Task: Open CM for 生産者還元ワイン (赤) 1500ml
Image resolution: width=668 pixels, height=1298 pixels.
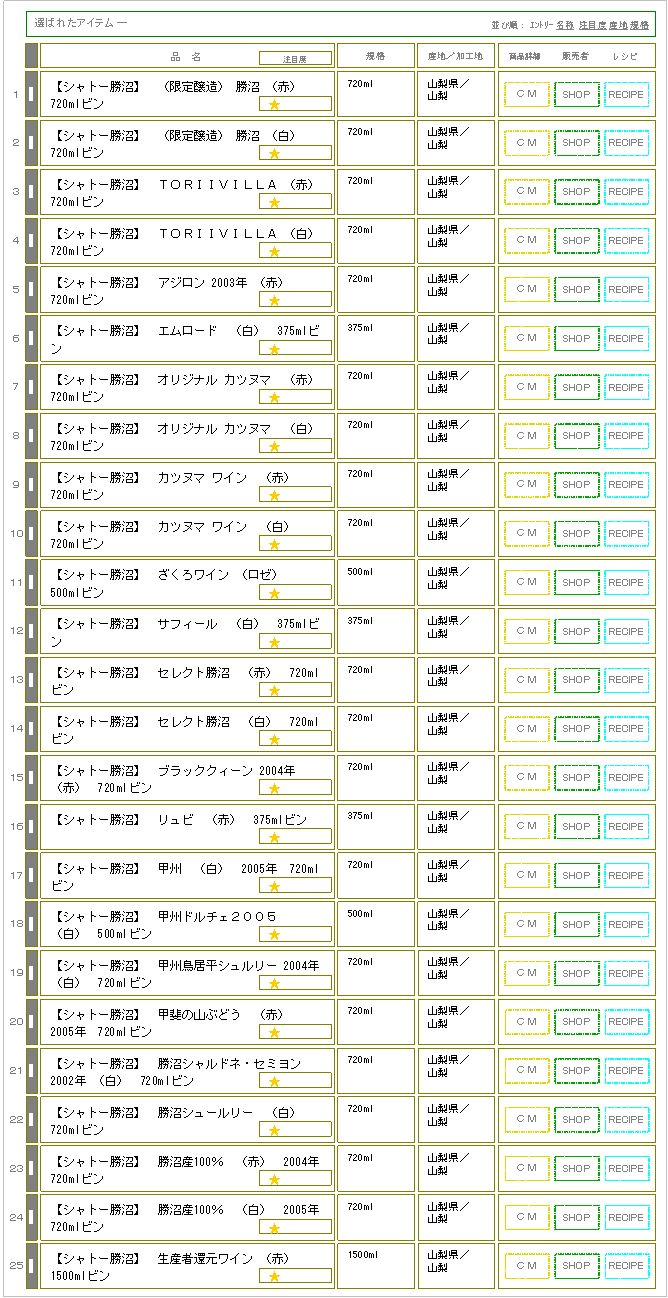Action: (527, 1266)
